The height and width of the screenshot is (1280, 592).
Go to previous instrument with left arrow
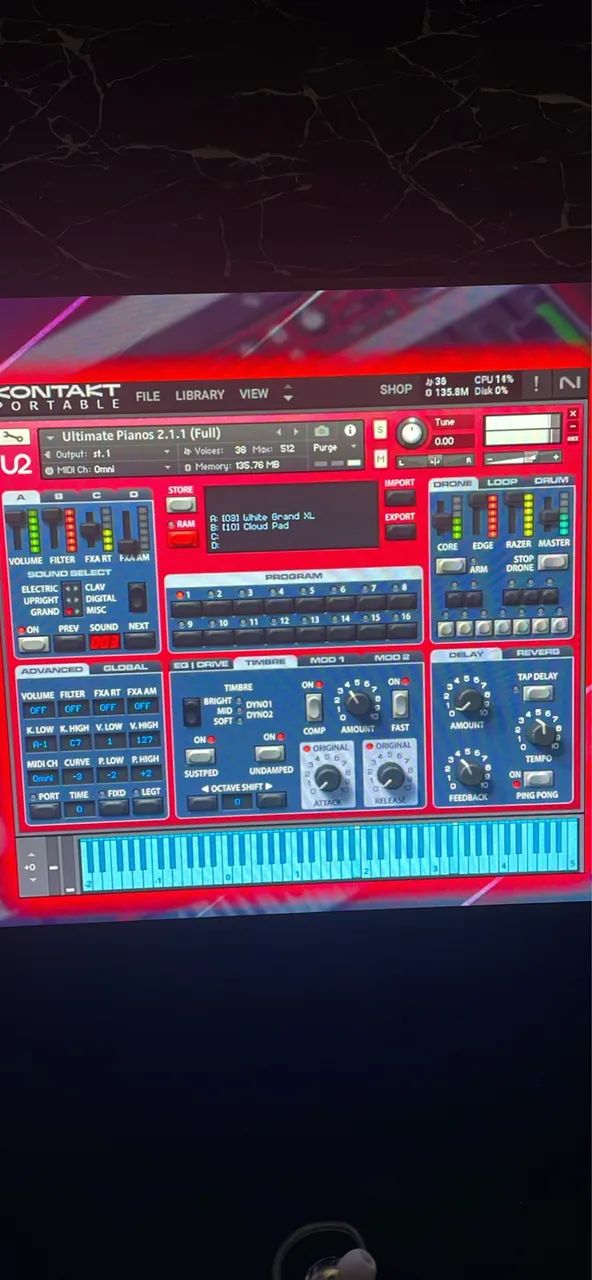[279, 433]
